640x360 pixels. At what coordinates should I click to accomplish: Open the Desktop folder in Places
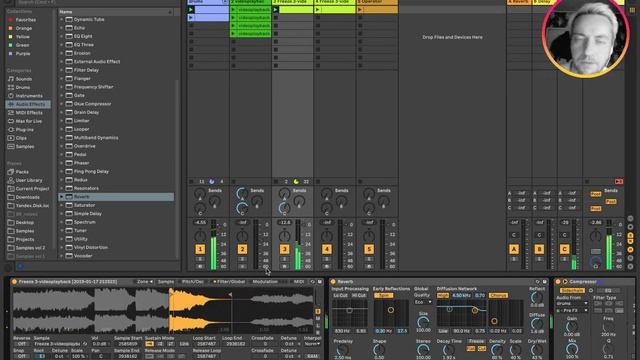[x=24, y=223]
